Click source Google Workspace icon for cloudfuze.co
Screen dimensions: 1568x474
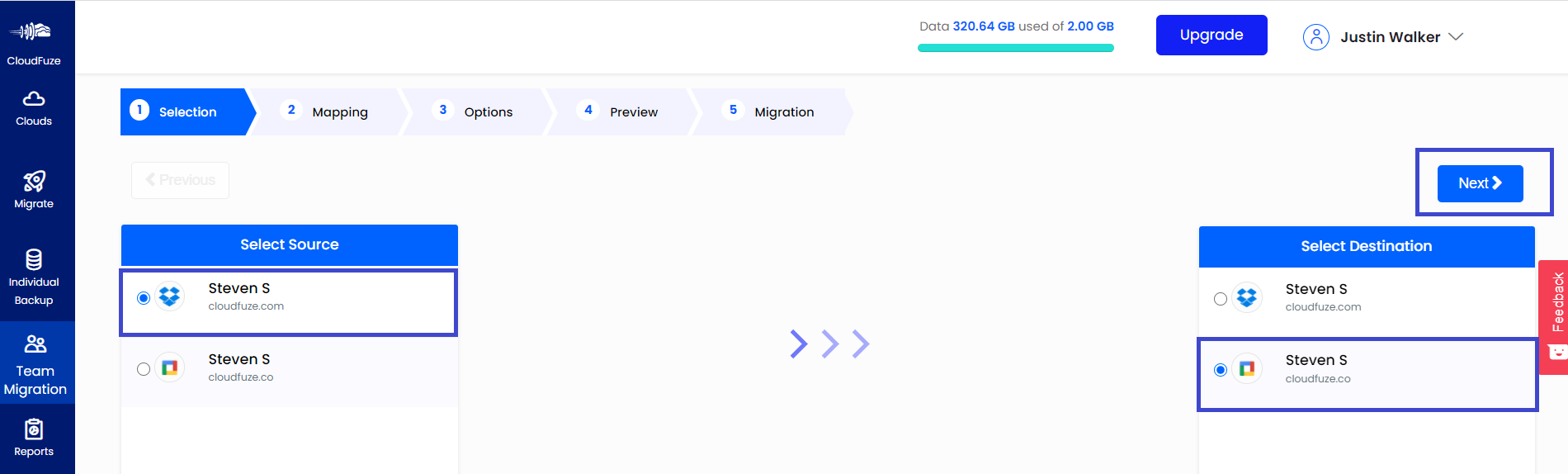pos(170,367)
